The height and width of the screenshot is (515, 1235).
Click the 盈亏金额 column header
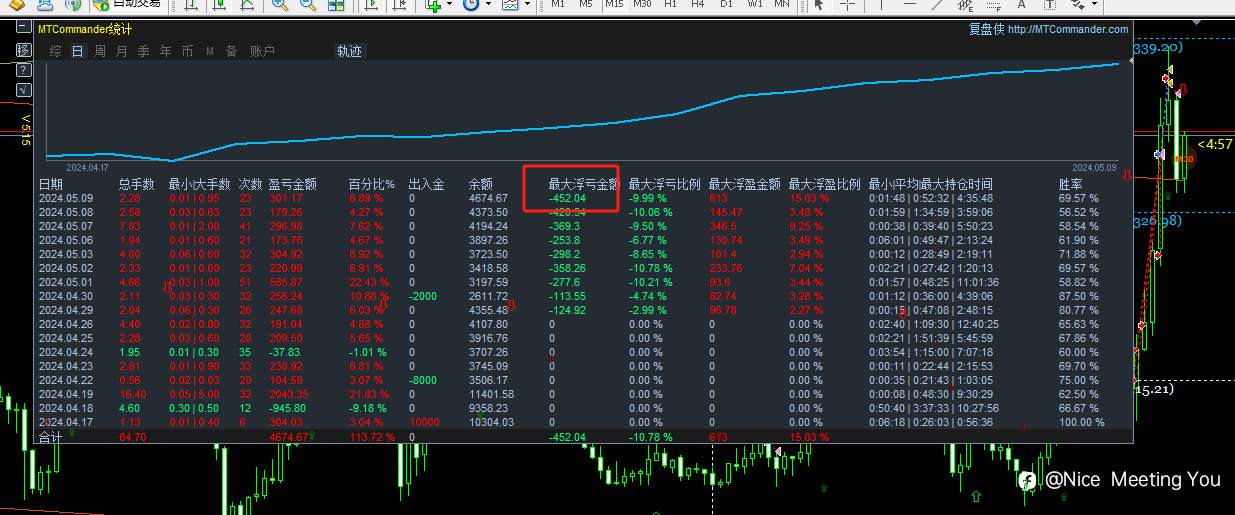coord(292,184)
